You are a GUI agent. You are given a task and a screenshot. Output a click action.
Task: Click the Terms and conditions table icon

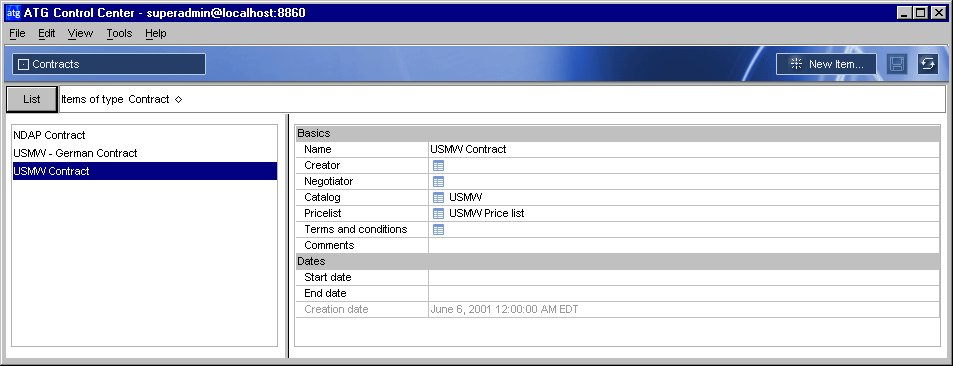438,229
